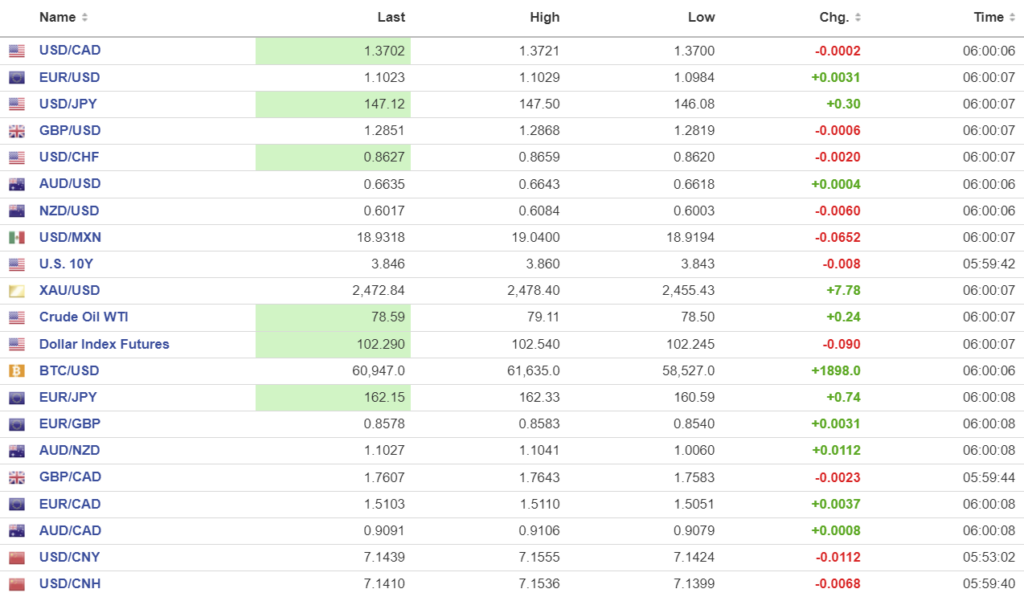The width and height of the screenshot is (1024, 593).
Task: Click the Low column header
Action: pyautogui.click(x=701, y=17)
